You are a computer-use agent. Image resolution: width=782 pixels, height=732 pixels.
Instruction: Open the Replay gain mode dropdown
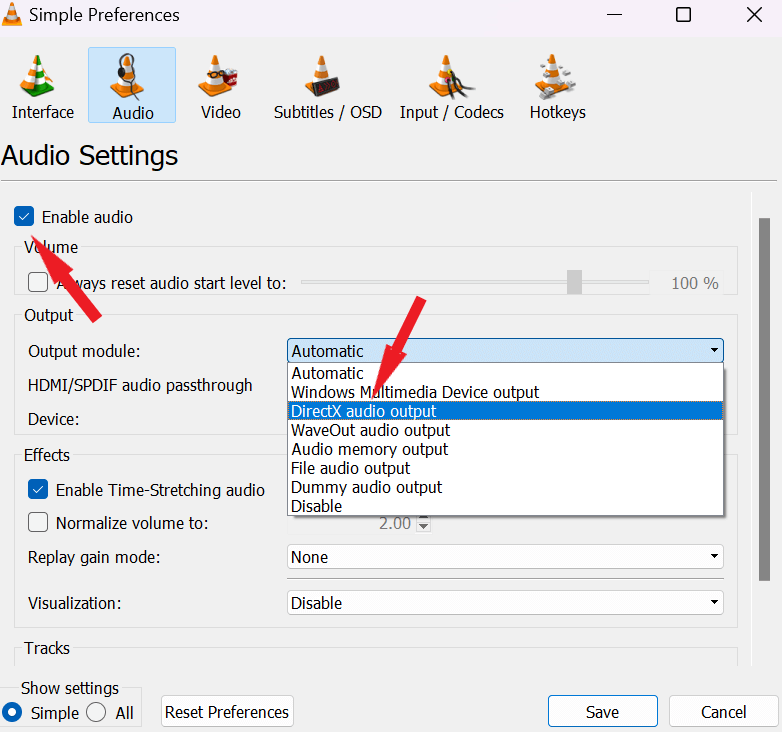tap(505, 556)
